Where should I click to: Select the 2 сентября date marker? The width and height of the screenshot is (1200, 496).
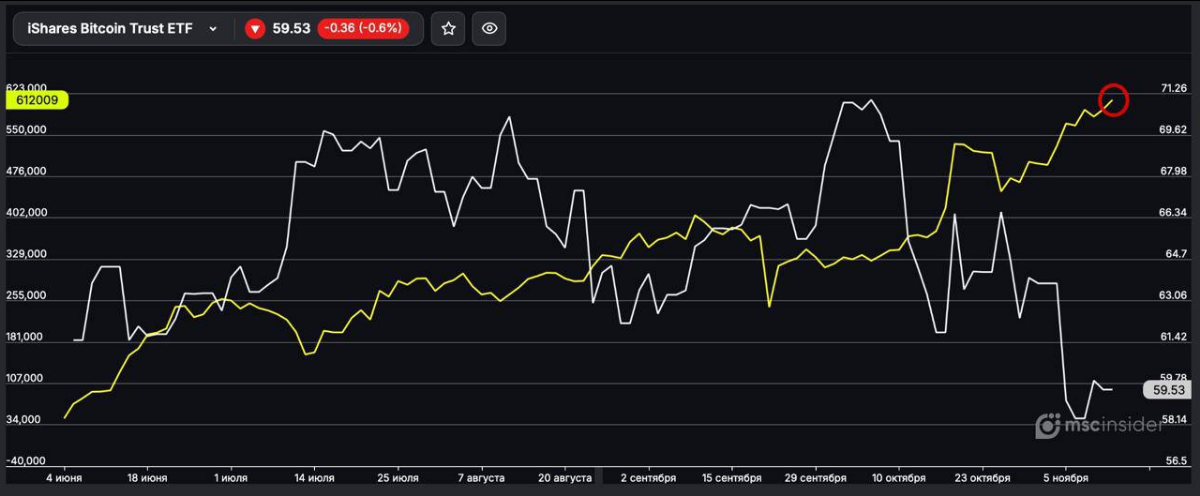pos(649,479)
